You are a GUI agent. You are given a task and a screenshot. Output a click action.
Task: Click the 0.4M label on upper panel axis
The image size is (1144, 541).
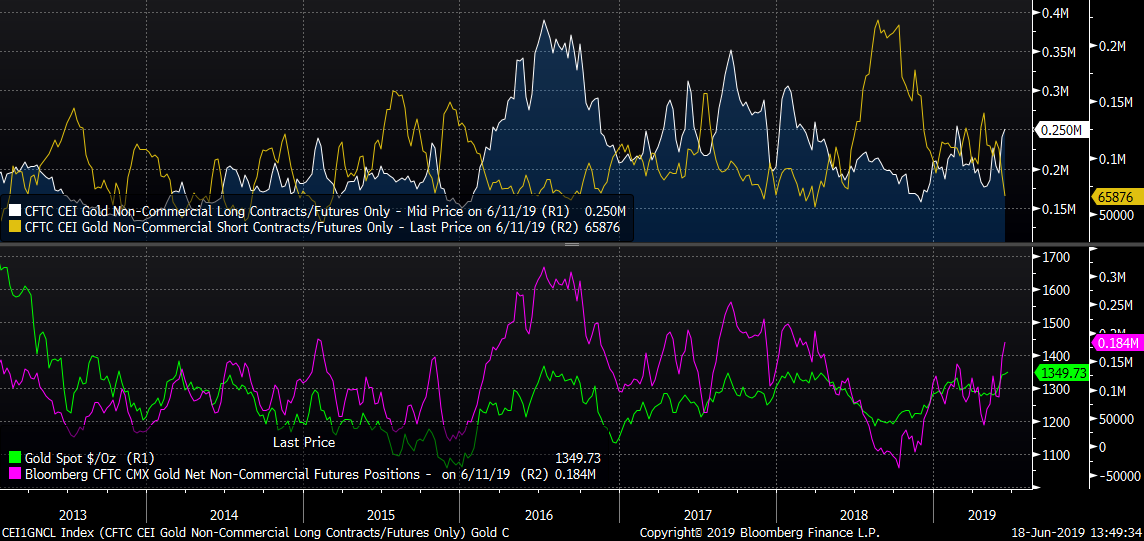pos(1056,13)
